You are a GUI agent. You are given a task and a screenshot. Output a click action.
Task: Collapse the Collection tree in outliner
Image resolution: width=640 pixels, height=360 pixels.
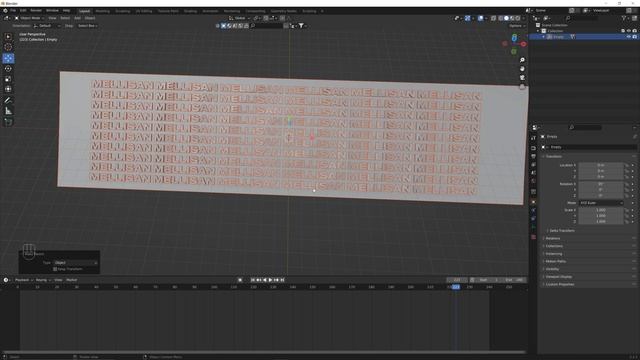pos(538,31)
